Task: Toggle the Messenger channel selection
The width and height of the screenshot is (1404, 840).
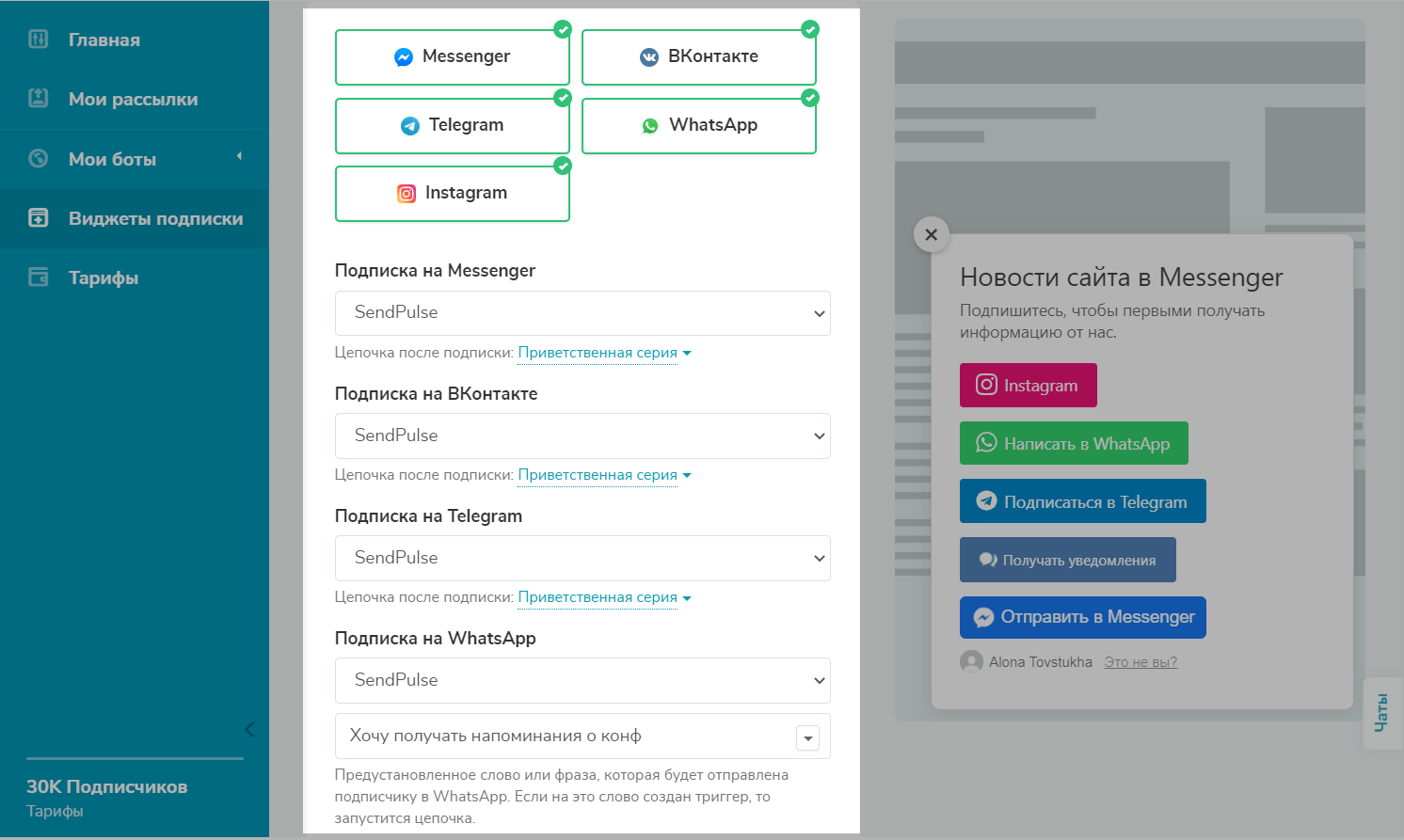Action: (453, 57)
